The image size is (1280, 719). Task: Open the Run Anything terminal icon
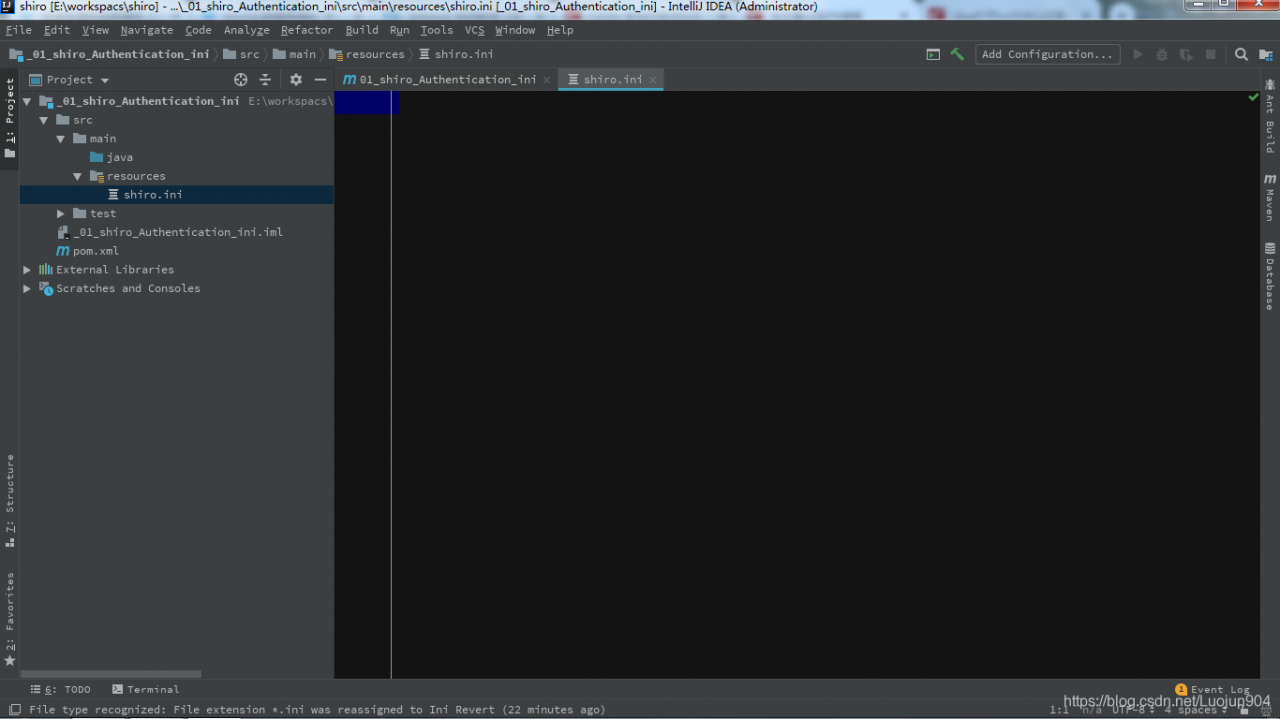click(933, 54)
